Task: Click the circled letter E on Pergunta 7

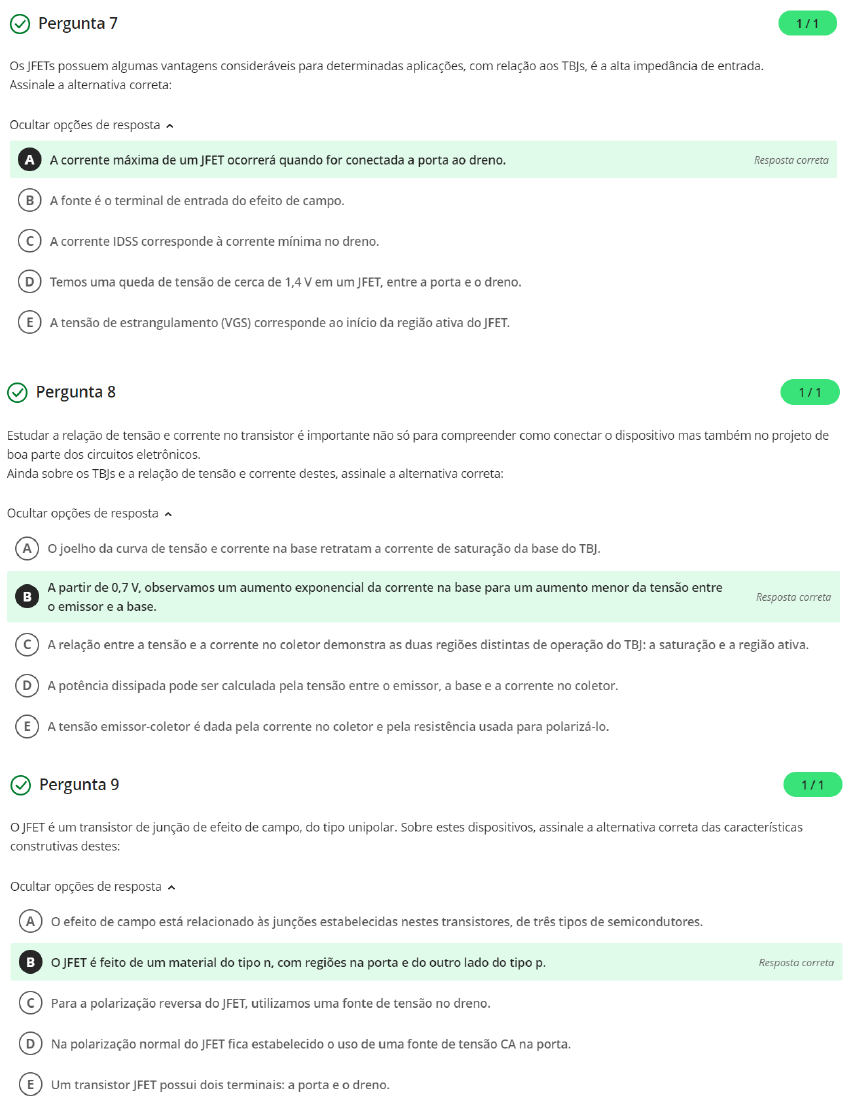Action: [x=28, y=322]
